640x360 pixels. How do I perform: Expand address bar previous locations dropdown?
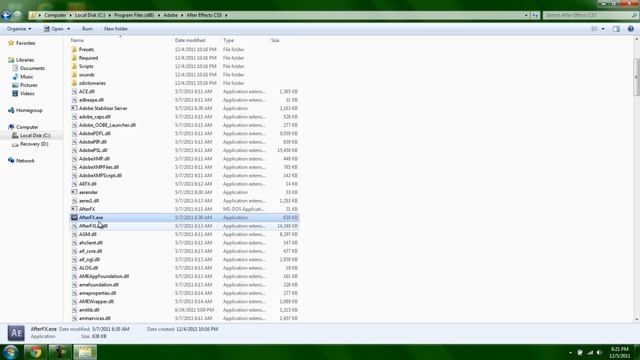(526, 15)
